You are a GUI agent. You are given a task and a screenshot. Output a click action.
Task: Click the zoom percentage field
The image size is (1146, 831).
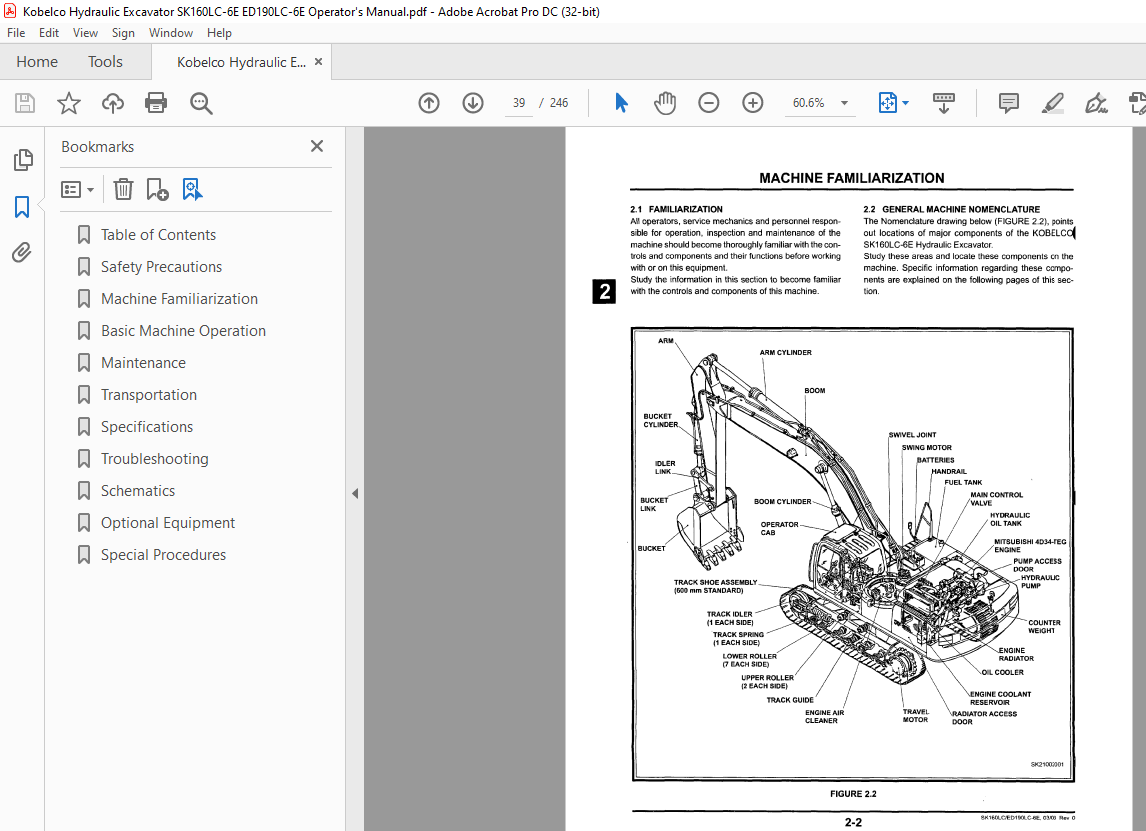[809, 103]
